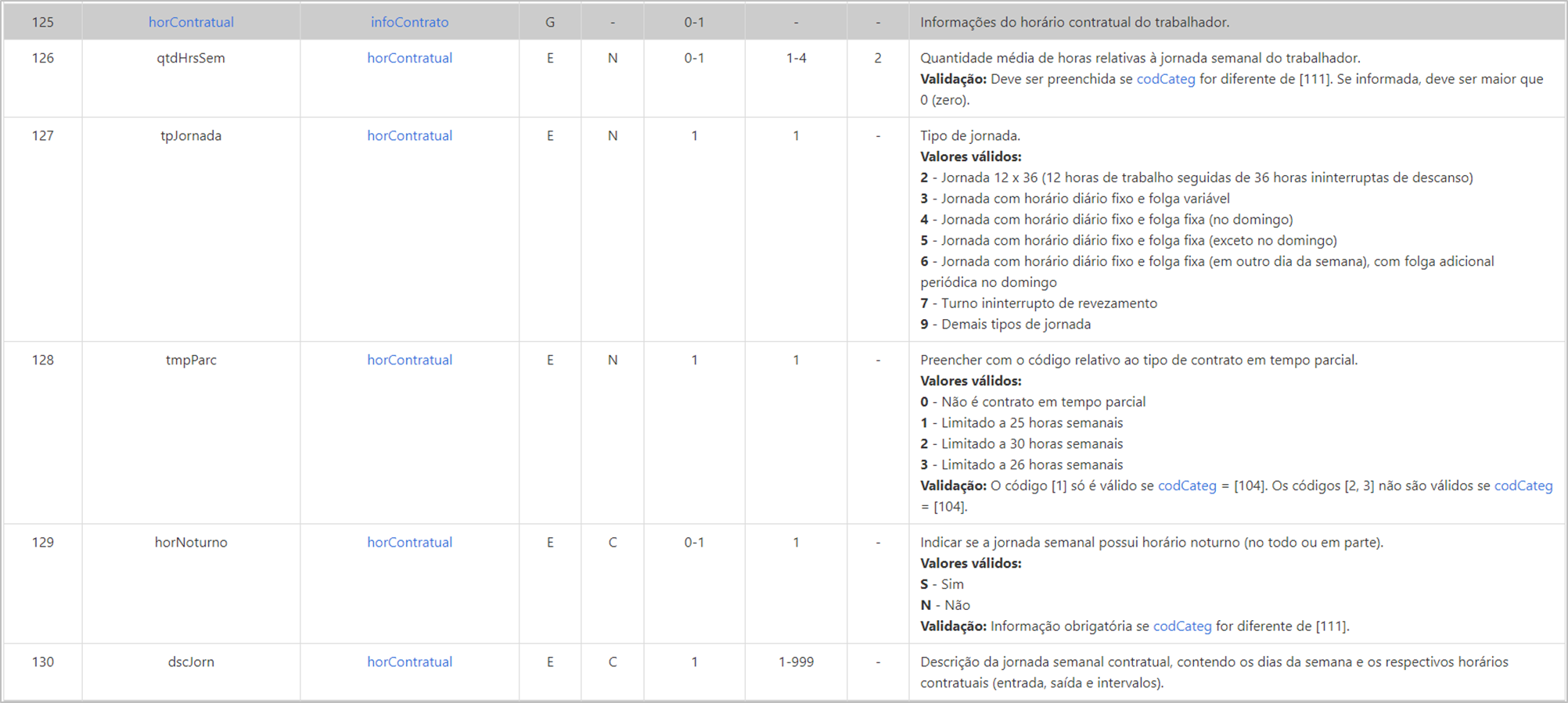Click the size value 1-4 in qtdHrsSem row
Screen dimensions: 1568x703
[796, 58]
